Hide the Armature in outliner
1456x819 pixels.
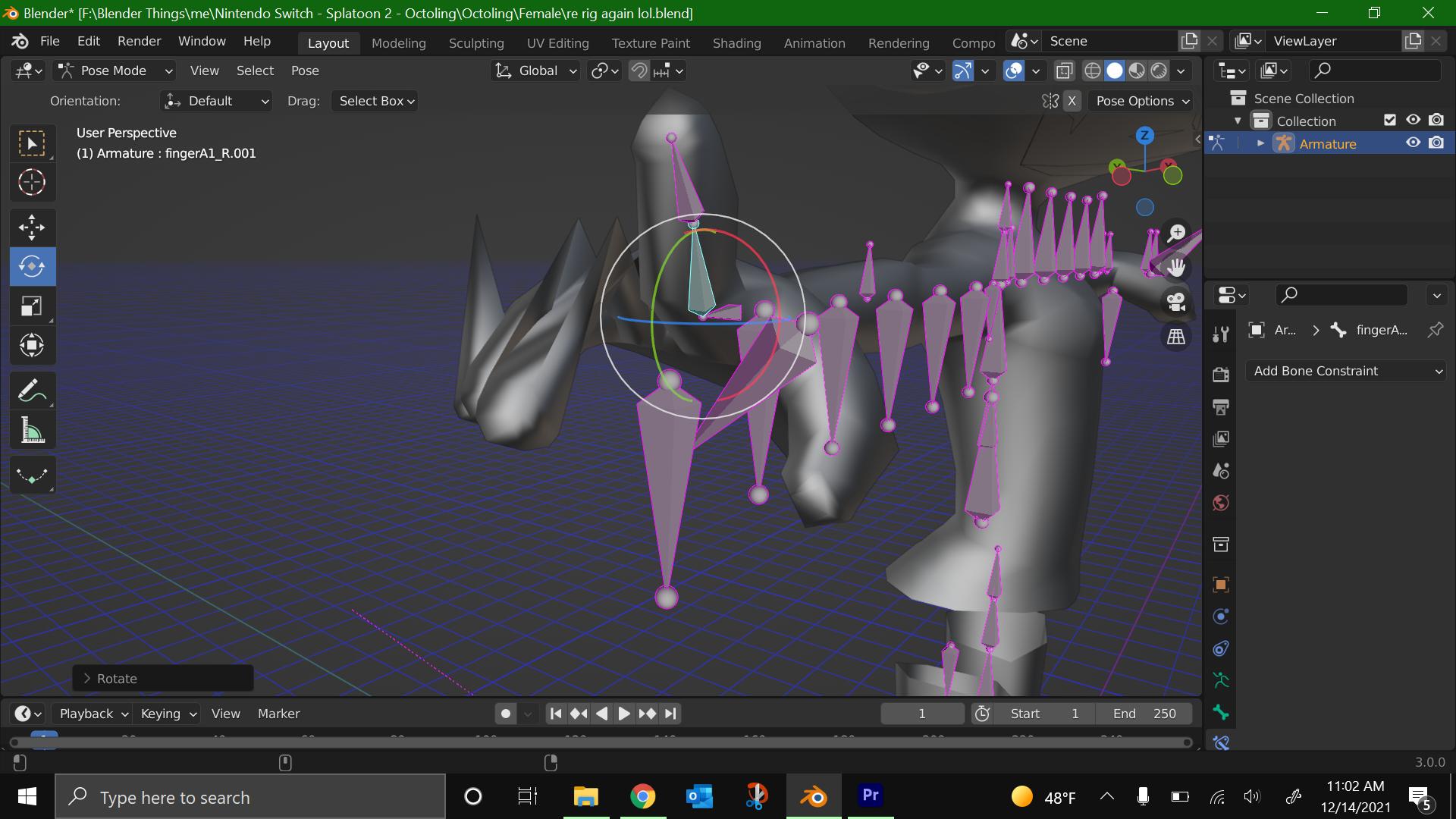(1413, 143)
